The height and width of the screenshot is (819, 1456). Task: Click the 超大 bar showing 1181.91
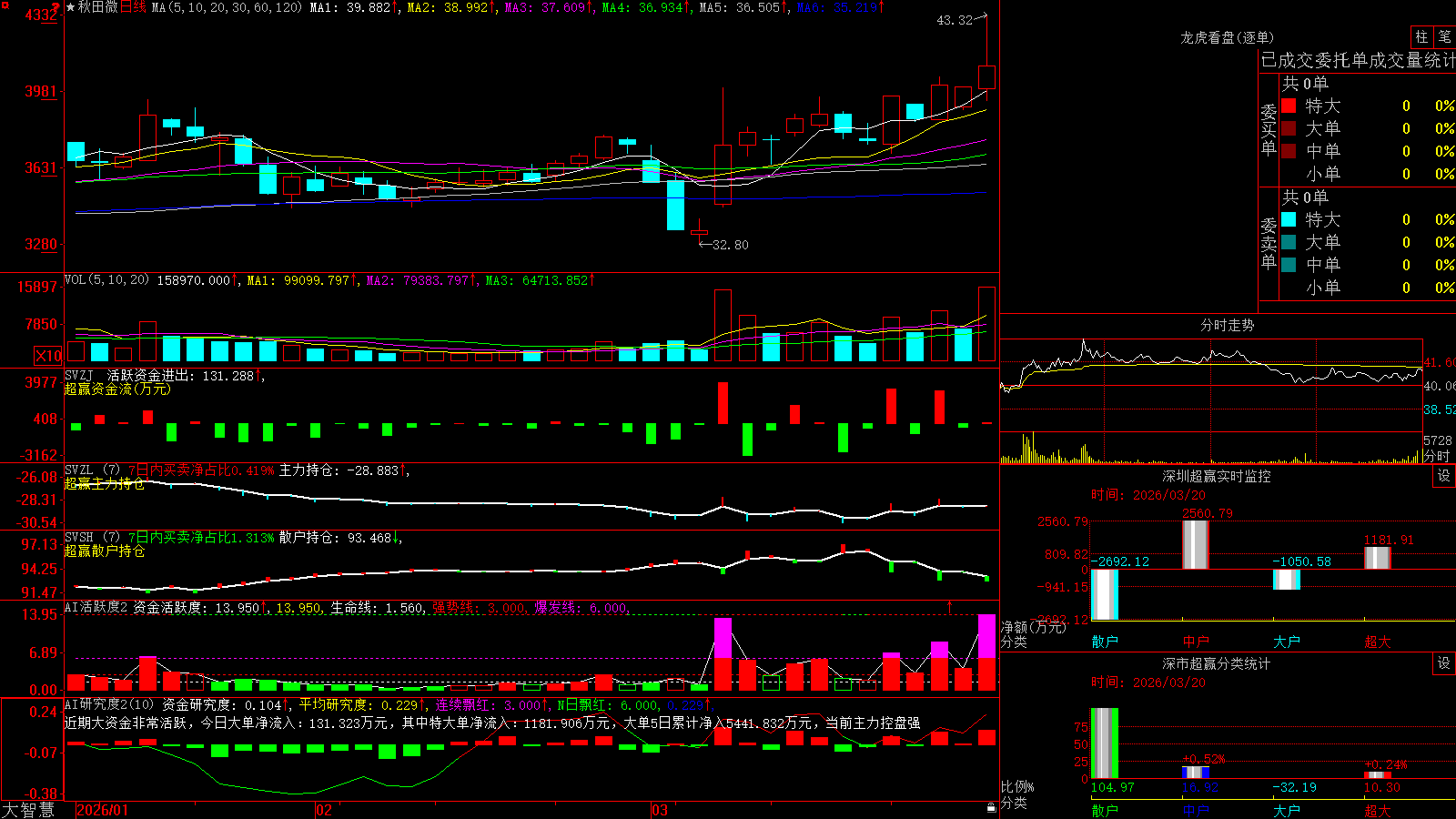[1378, 558]
